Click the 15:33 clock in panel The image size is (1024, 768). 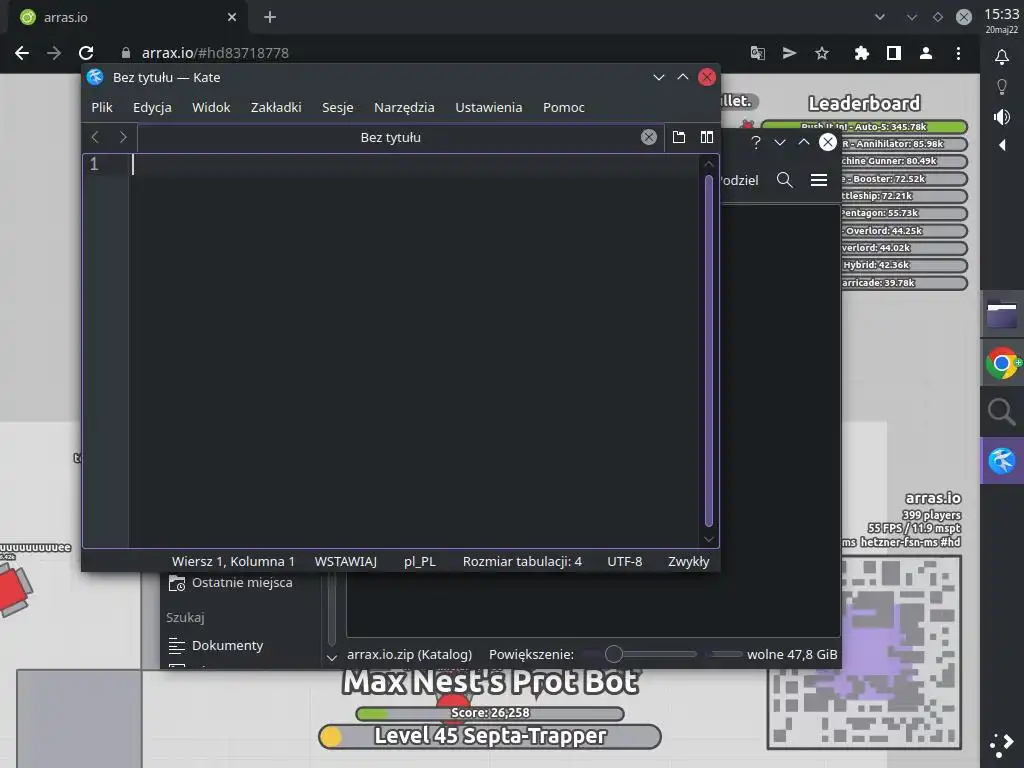[x=1002, y=14]
